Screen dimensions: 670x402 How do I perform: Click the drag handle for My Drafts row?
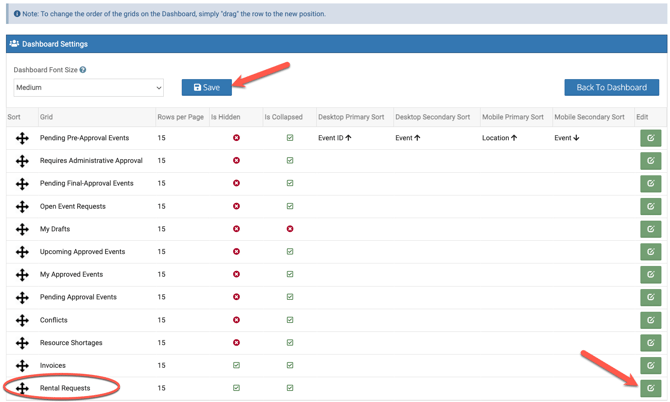click(x=22, y=229)
